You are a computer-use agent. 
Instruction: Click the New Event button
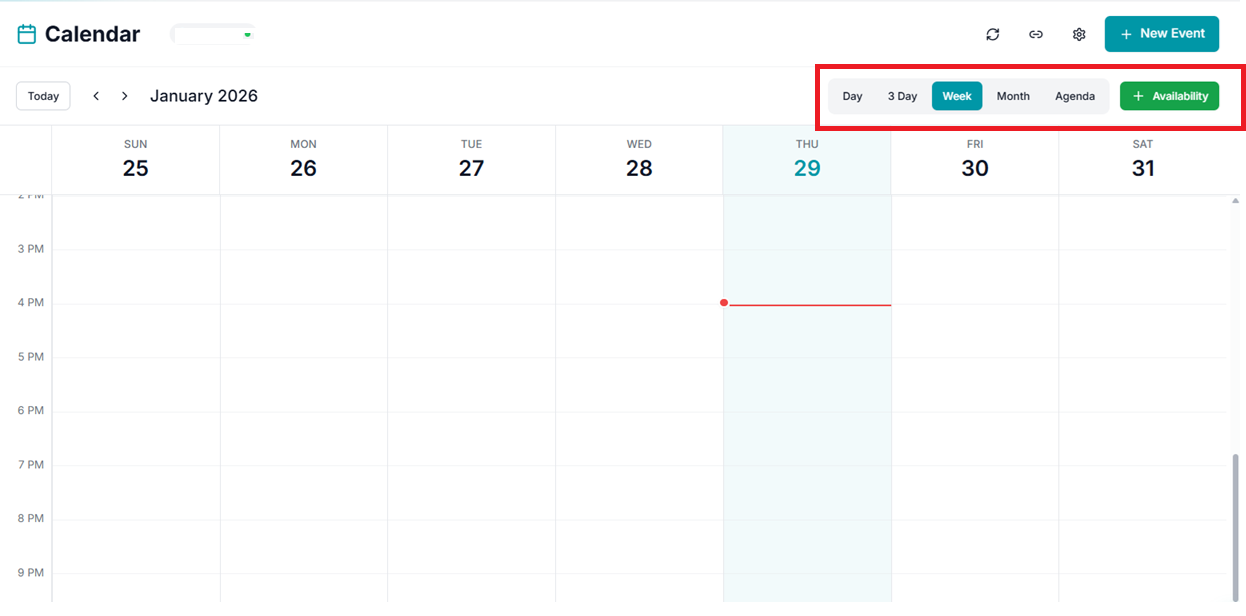coord(1161,34)
